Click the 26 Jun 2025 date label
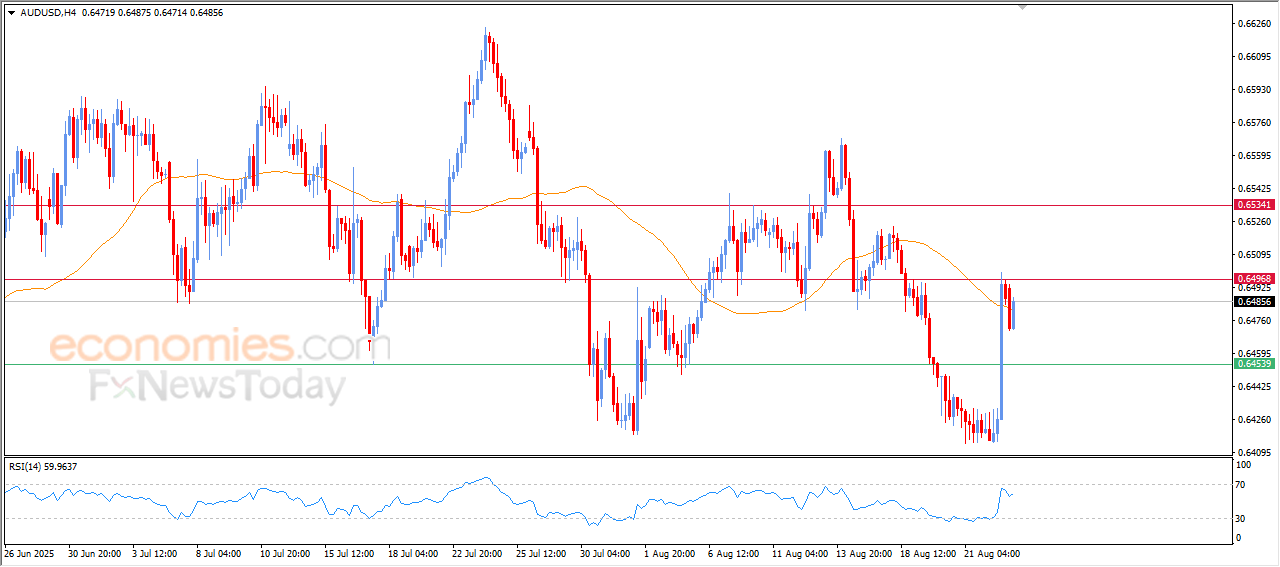 click(x=27, y=552)
